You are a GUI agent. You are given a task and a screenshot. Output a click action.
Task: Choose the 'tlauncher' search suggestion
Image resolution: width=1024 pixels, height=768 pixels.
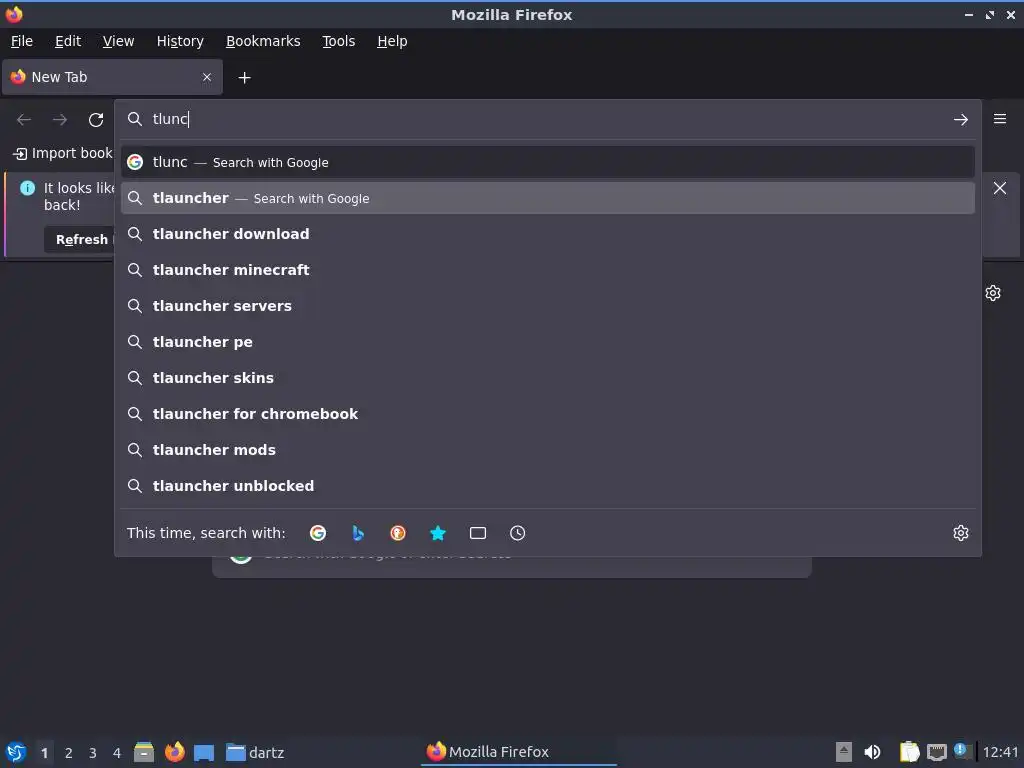pos(547,198)
